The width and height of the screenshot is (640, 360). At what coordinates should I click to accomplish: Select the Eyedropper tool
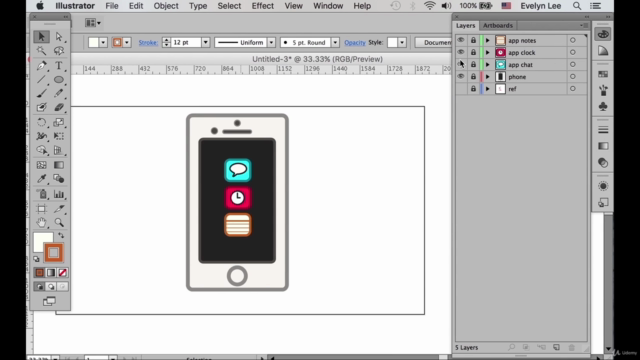(41, 179)
